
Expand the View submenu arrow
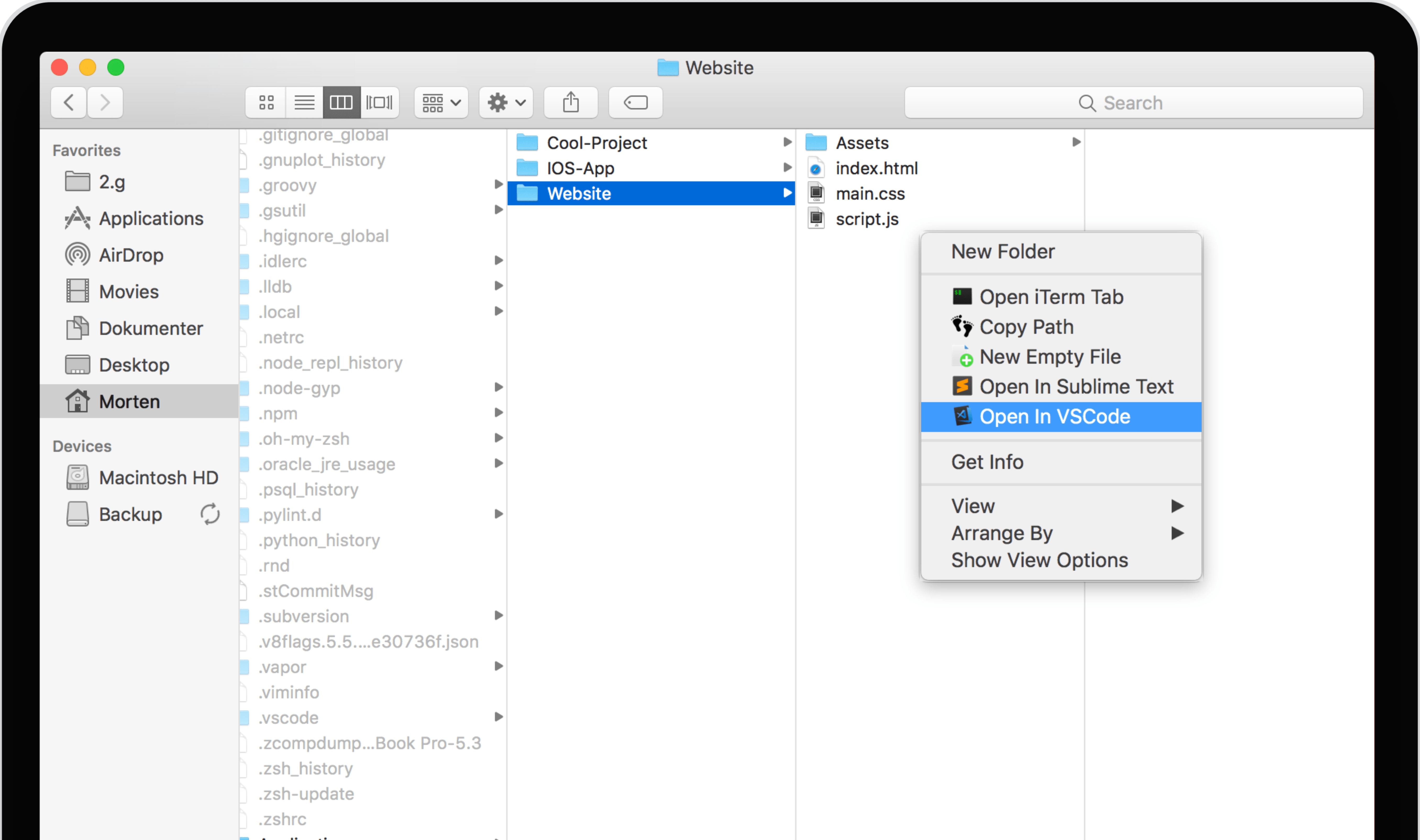pyautogui.click(x=1176, y=505)
